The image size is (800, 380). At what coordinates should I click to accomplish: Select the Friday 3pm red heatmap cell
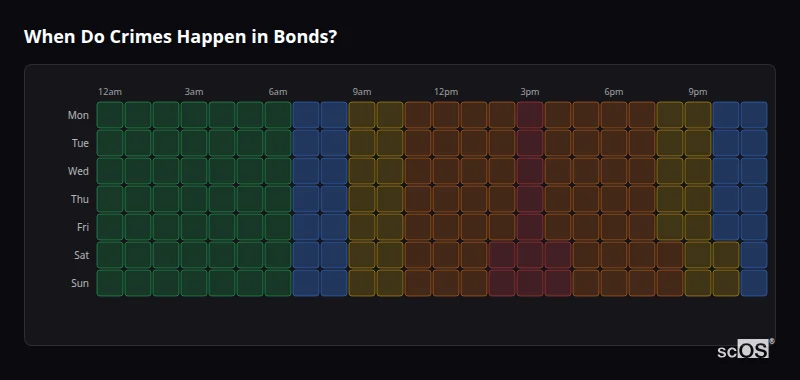(530, 227)
